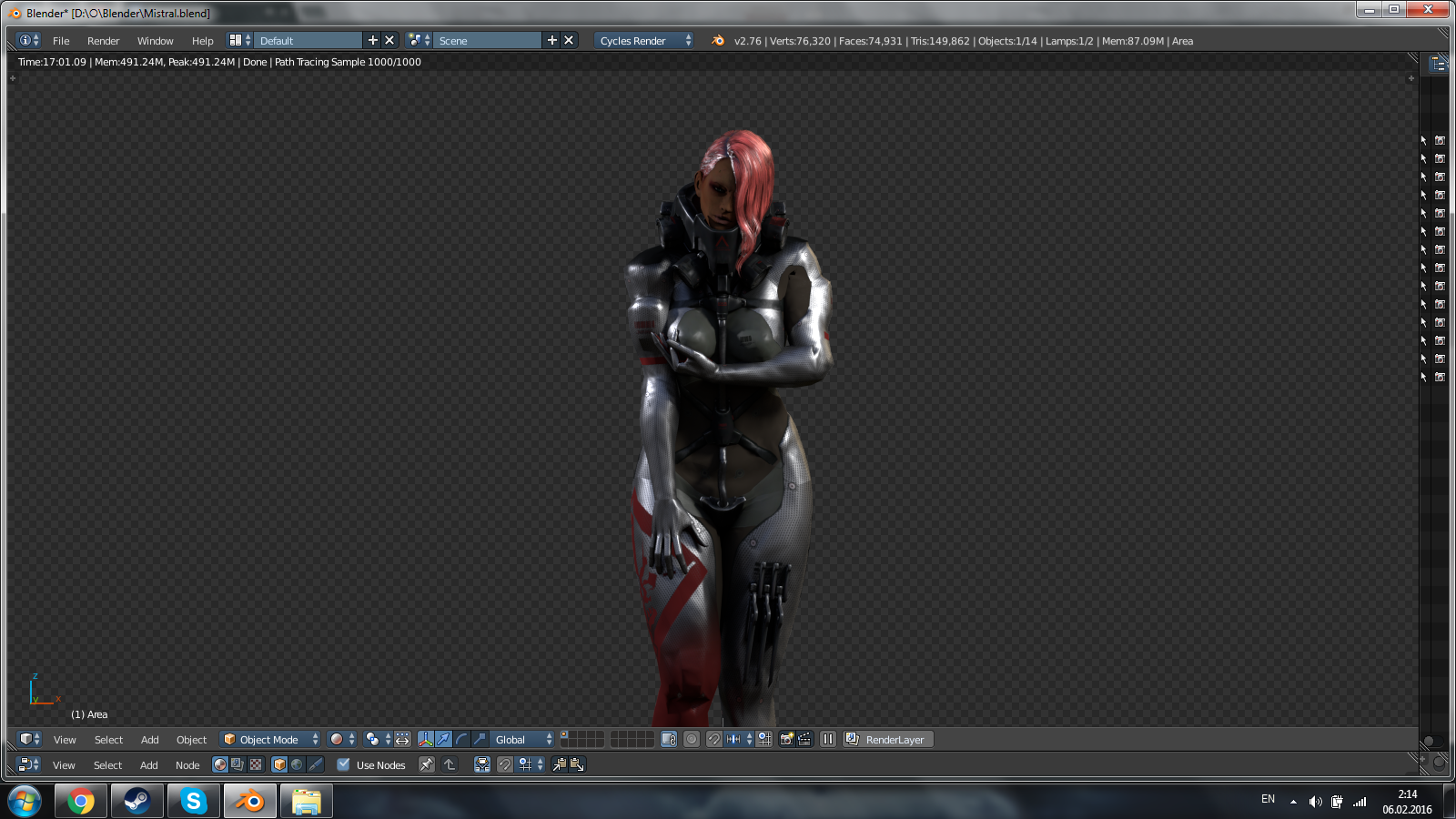The height and width of the screenshot is (819, 1456).
Task: Enable the scale manipulator
Action: (480, 739)
